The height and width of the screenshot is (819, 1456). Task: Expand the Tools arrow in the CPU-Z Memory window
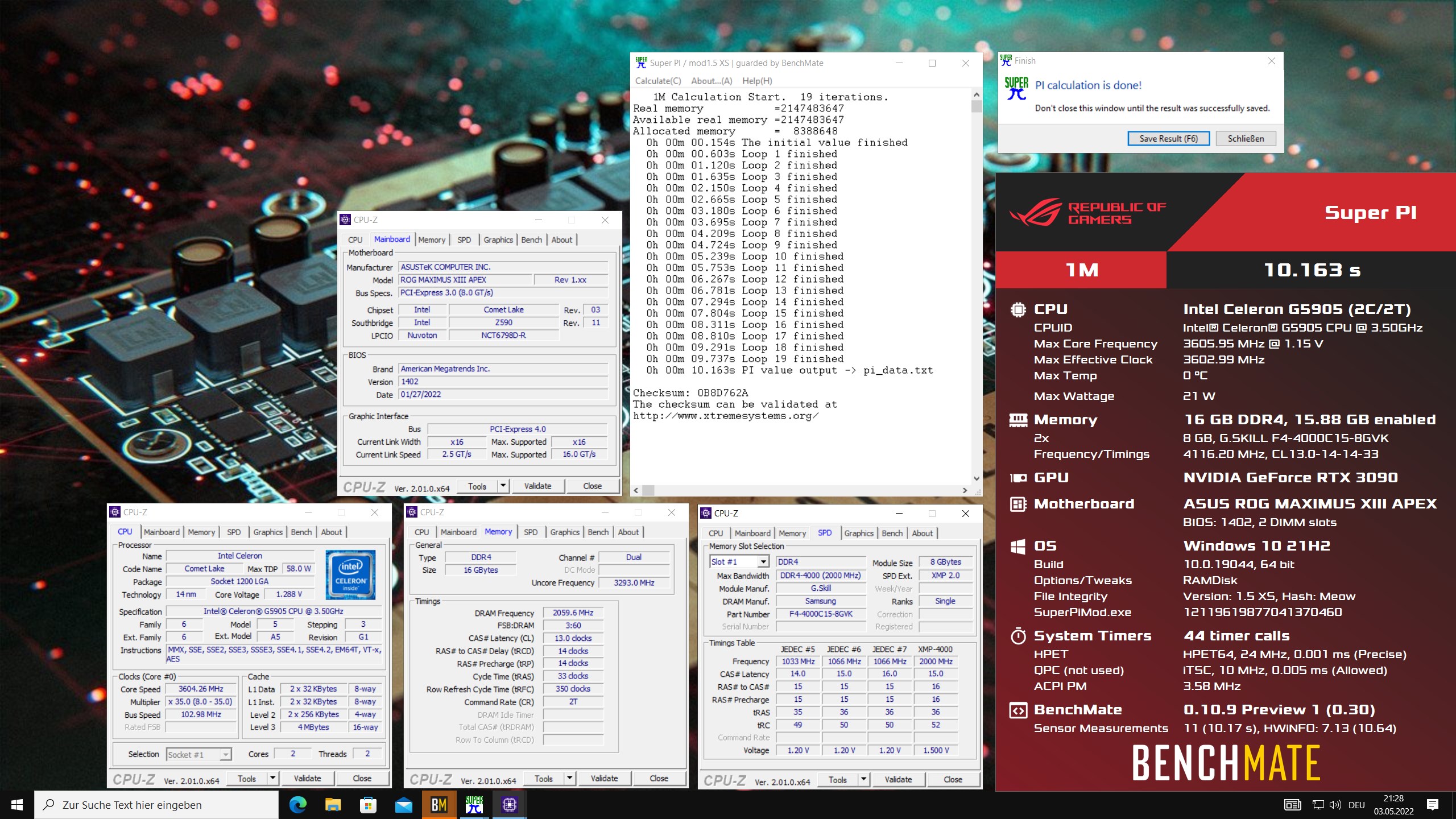coord(569,778)
